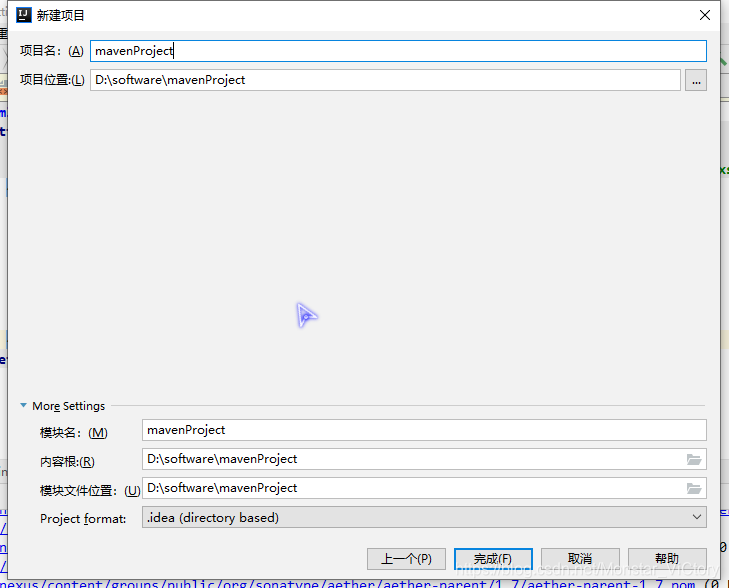This screenshot has width=729, height=588.
Task: Click the 模块文件位置: (U) label
Action: click(90, 490)
